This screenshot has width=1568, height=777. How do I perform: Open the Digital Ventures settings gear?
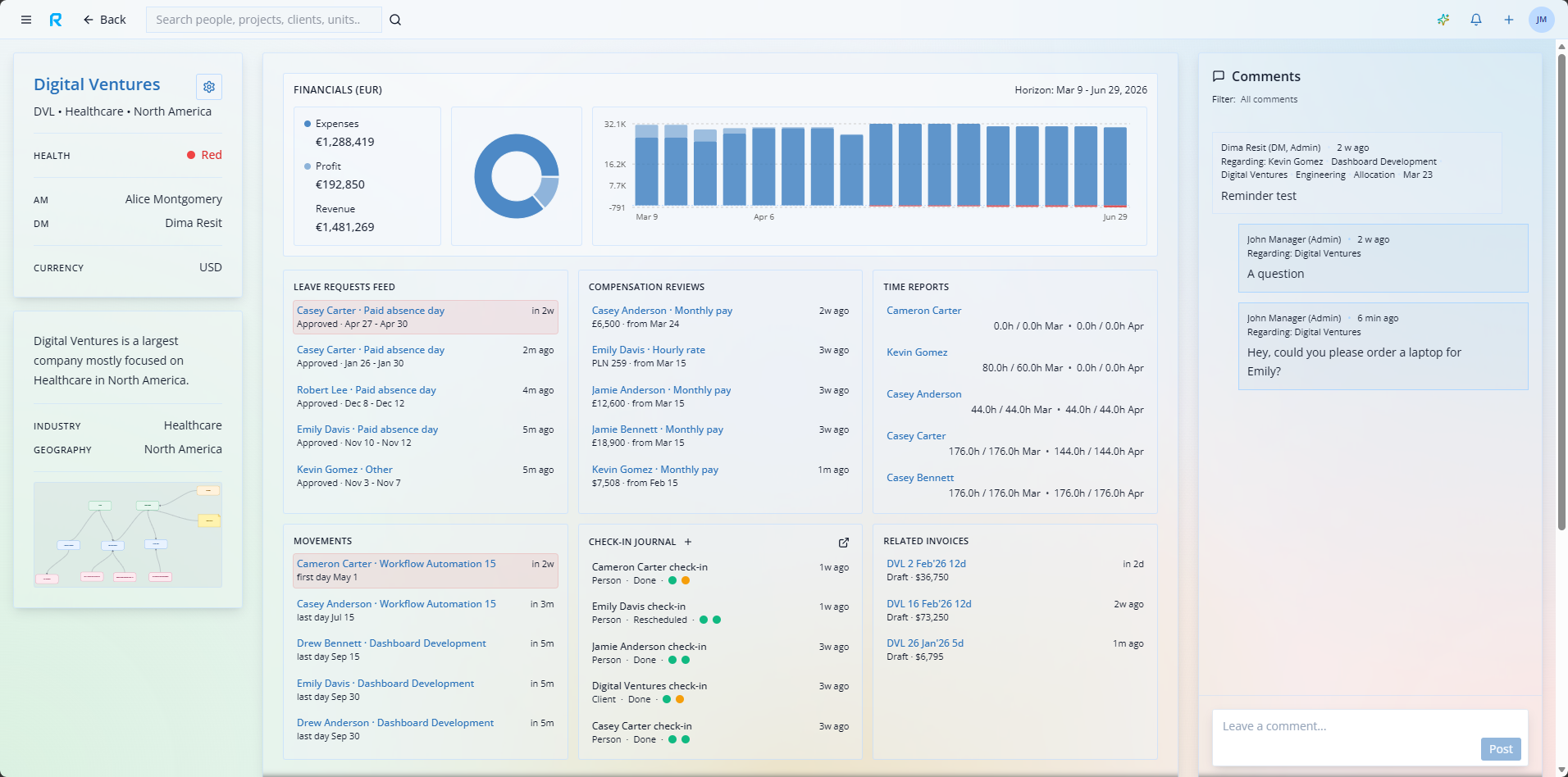click(209, 86)
